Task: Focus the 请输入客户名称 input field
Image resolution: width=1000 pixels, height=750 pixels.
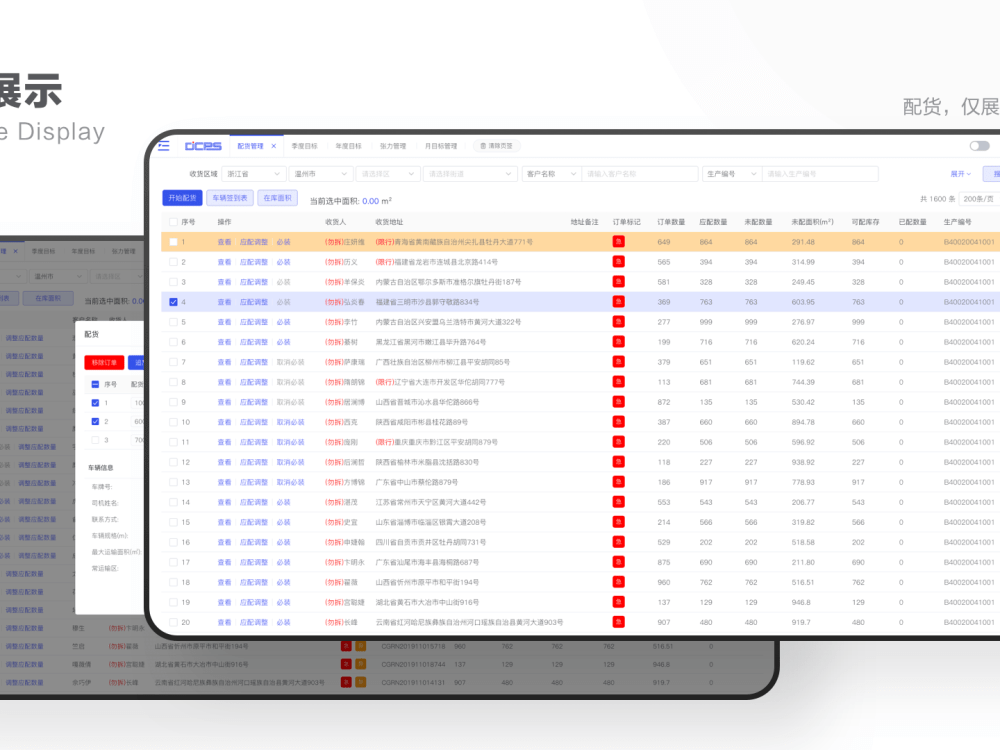Action: coord(640,173)
